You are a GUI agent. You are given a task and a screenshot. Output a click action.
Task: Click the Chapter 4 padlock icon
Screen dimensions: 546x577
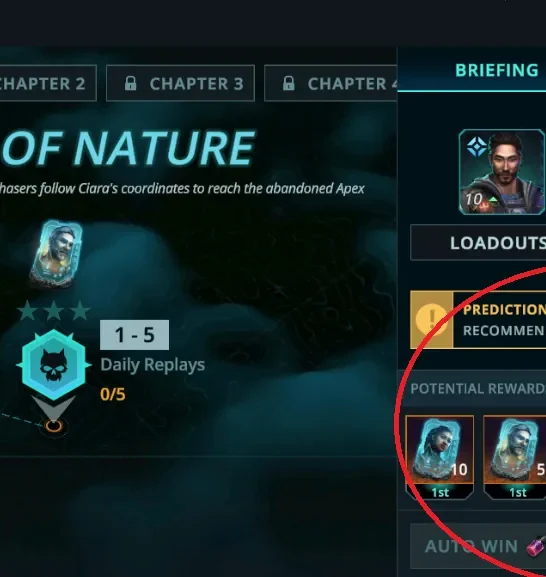click(x=288, y=83)
